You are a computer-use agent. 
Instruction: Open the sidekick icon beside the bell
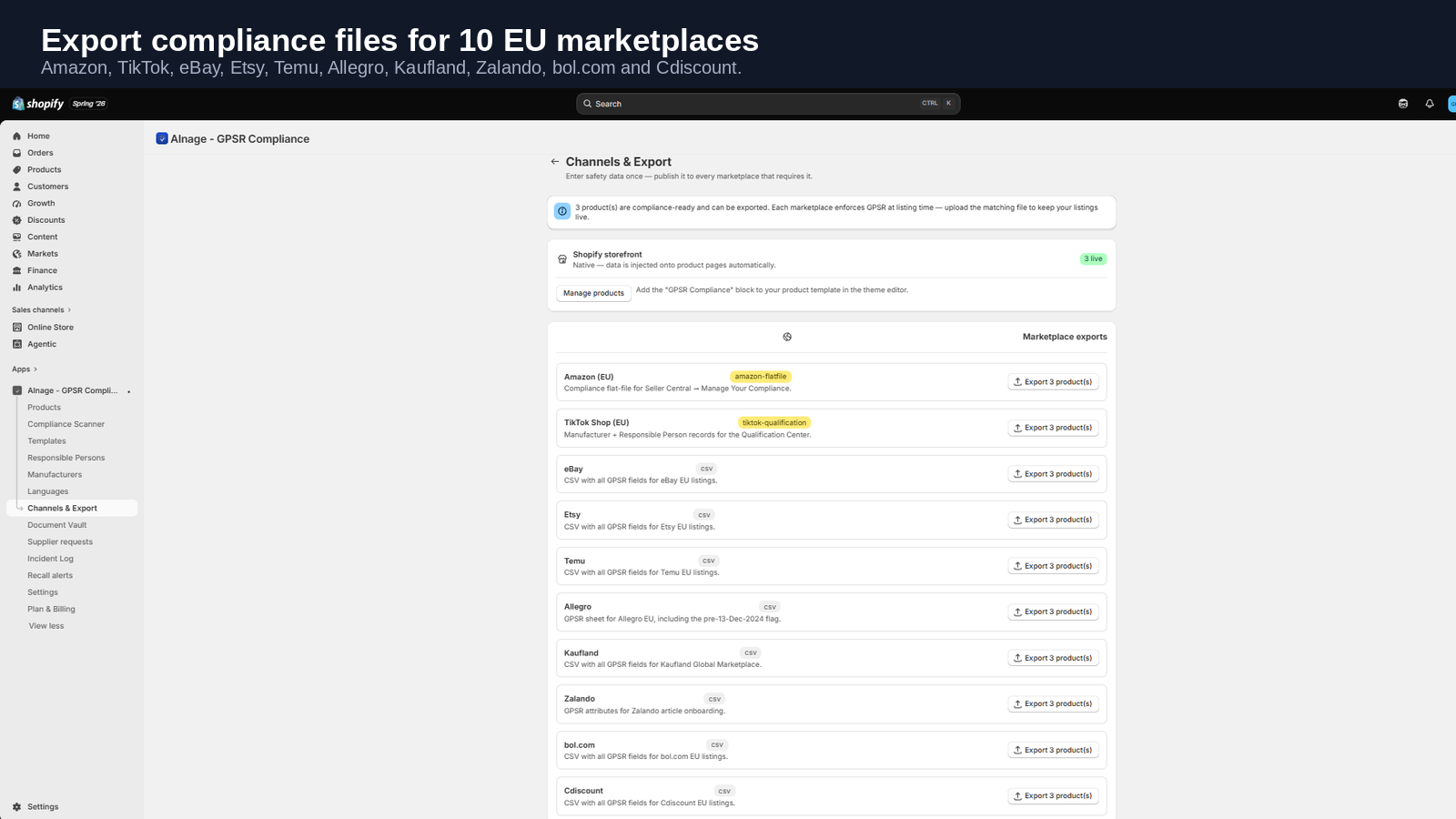1403,104
